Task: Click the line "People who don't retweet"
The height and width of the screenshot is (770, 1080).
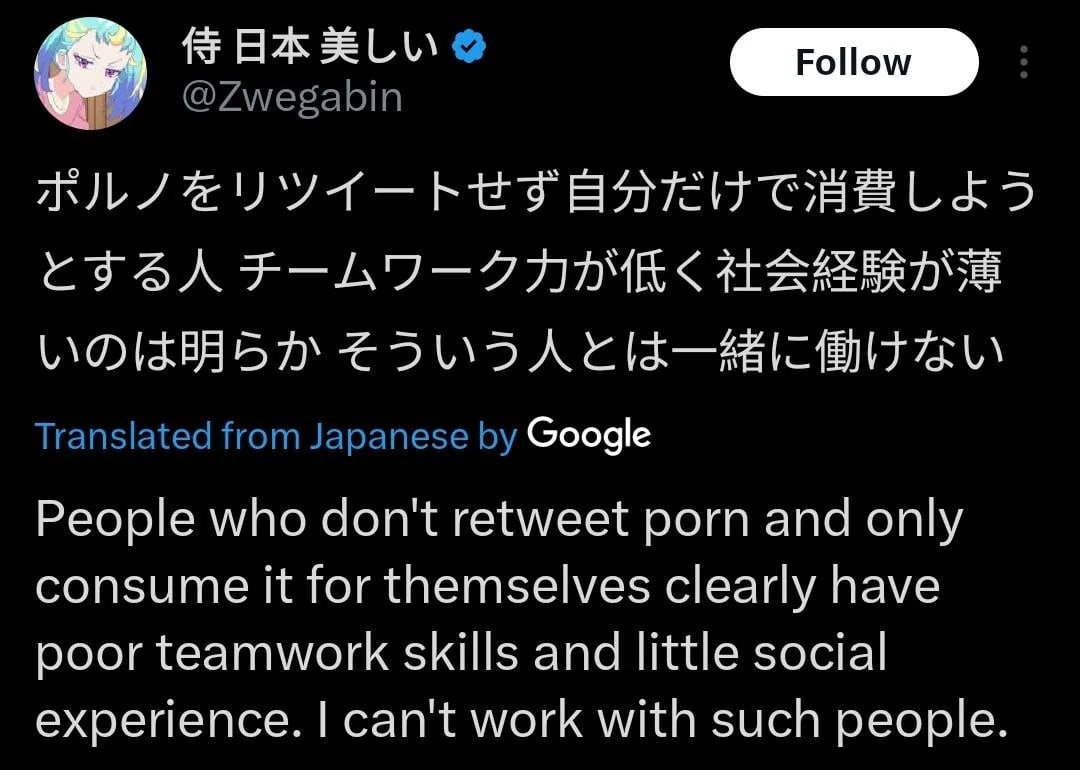Action: point(498,521)
